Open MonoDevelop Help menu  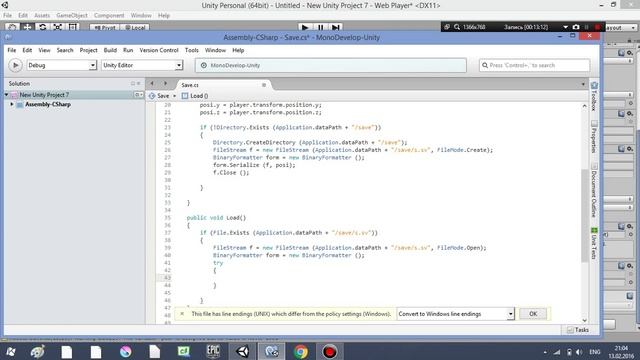[238, 50]
